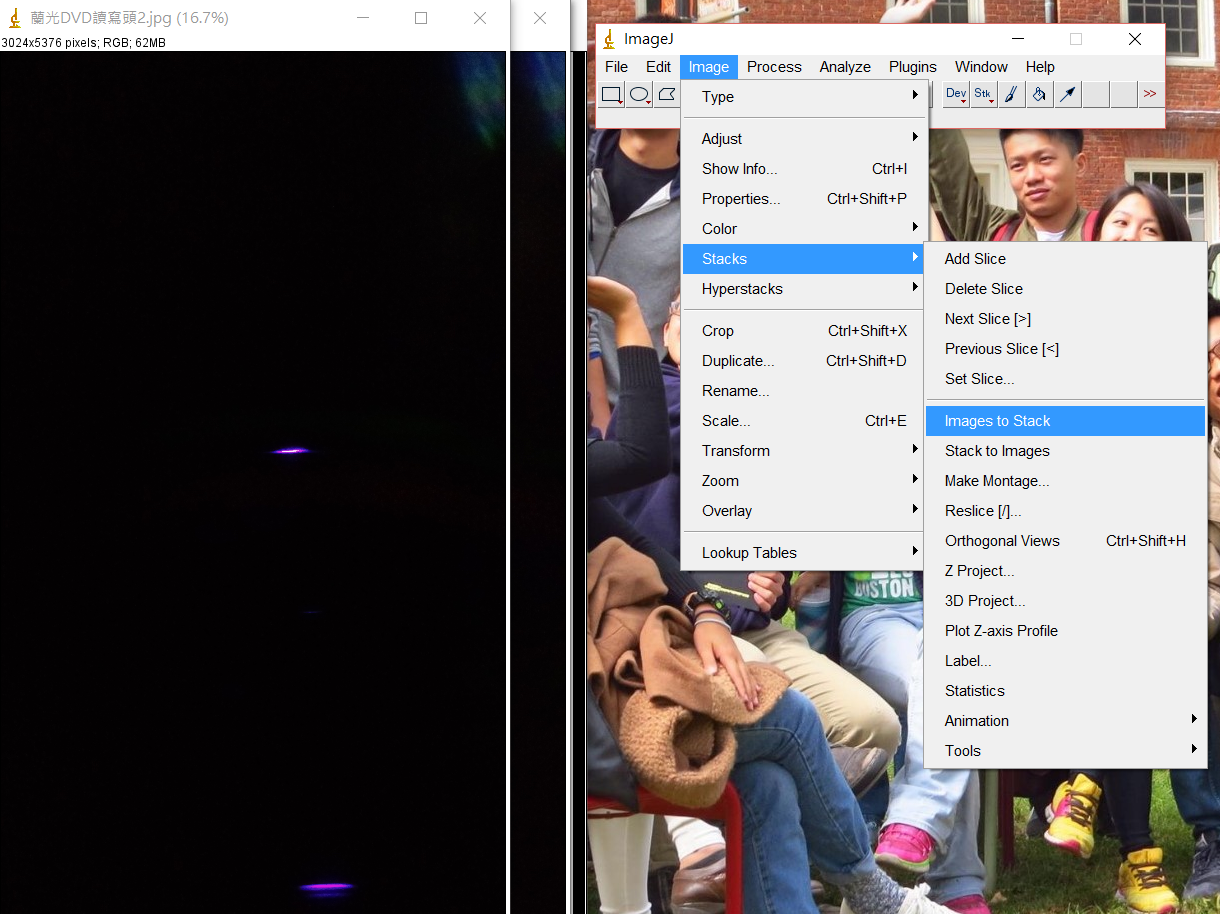
Task: Expand the Color submenu
Action: click(805, 229)
